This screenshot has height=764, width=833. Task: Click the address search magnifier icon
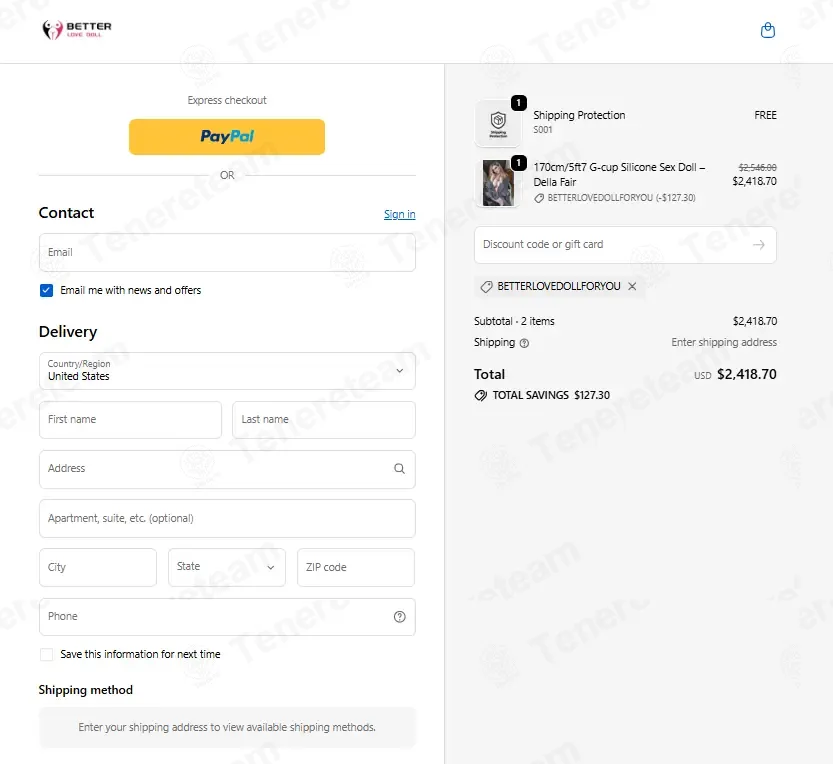400,469
